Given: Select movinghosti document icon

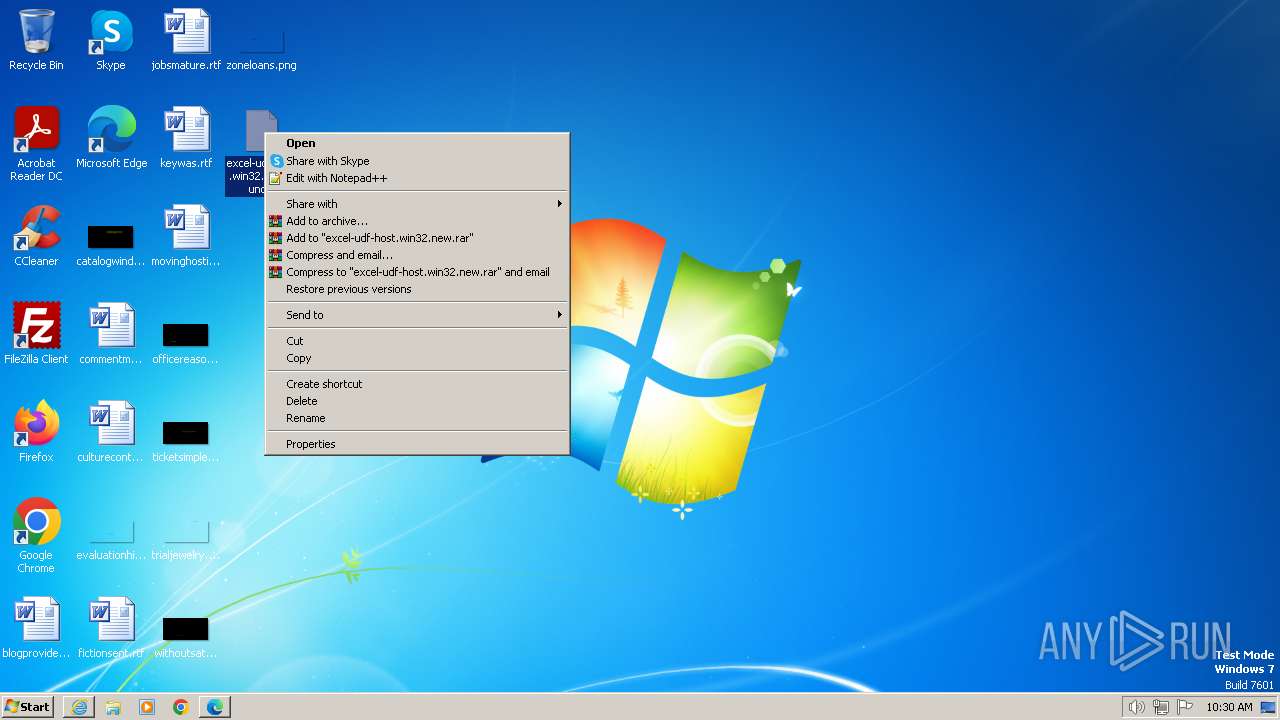Looking at the screenshot, I should click(186, 236).
